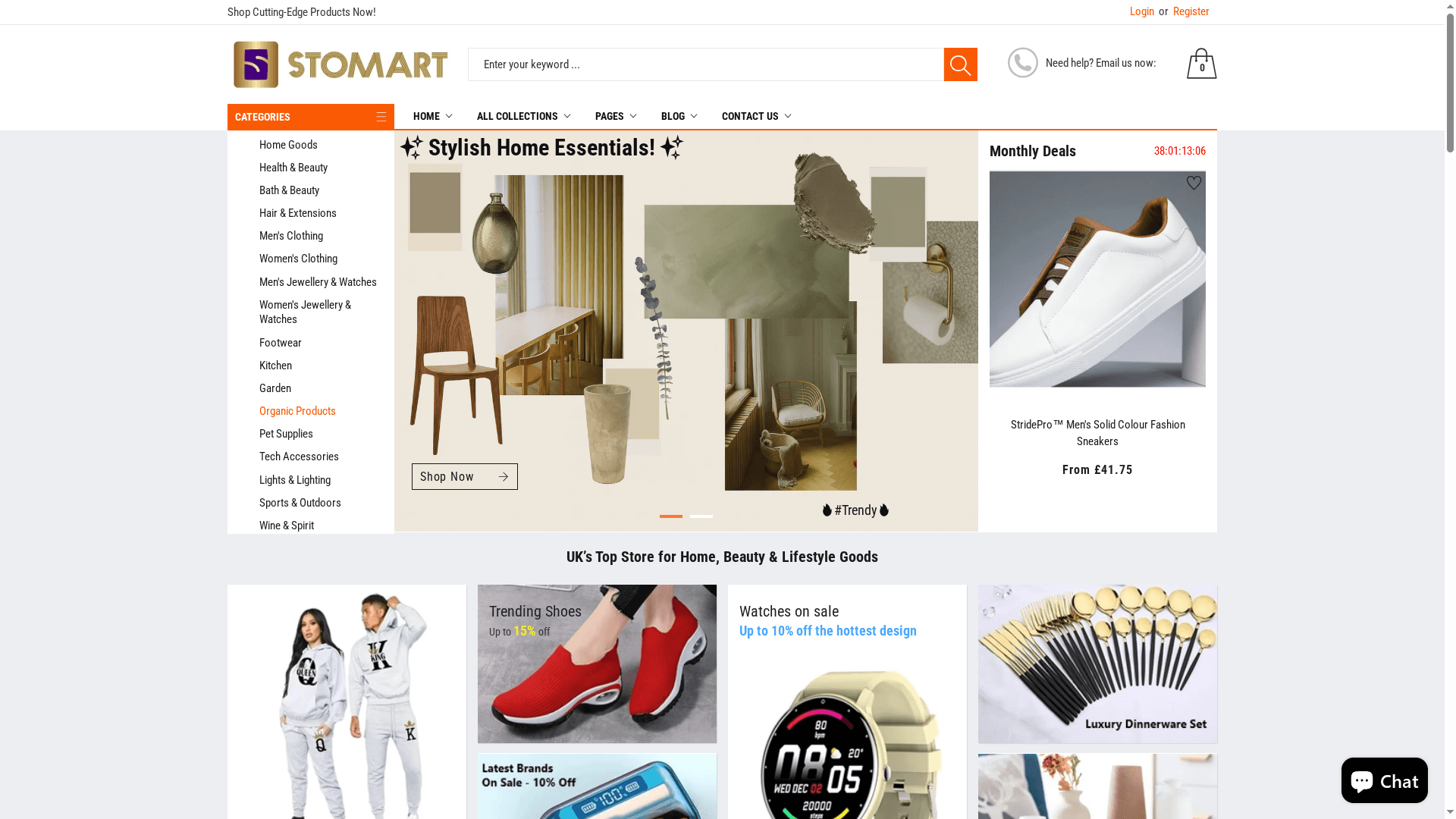1456x819 pixels.
Task: Open the Shopify chat widget
Action: pyautogui.click(x=1384, y=780)
